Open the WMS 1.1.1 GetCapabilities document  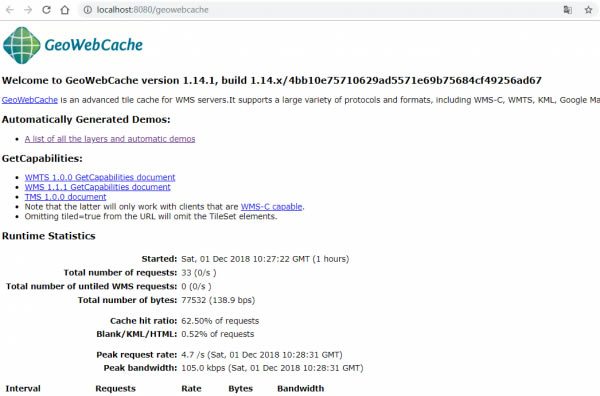point(98,187)
